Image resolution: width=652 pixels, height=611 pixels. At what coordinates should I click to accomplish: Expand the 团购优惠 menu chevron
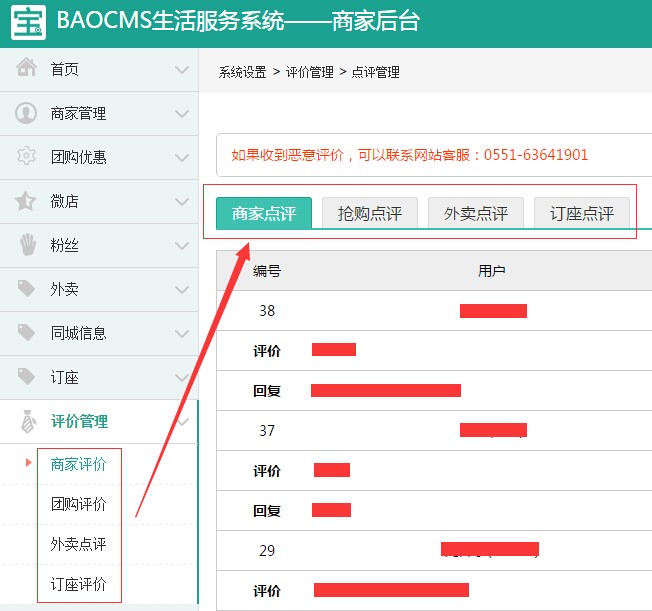tap(182, 158)
